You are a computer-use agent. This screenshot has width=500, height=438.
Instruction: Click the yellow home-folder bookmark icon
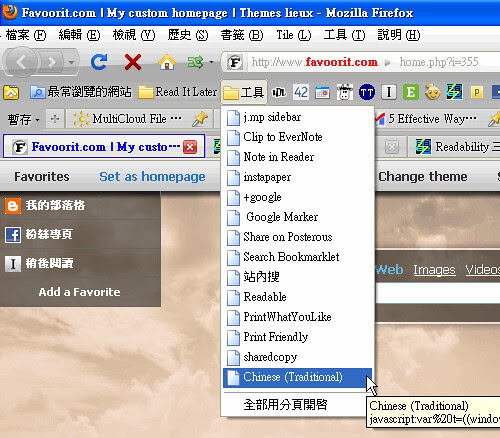(11, 92)
